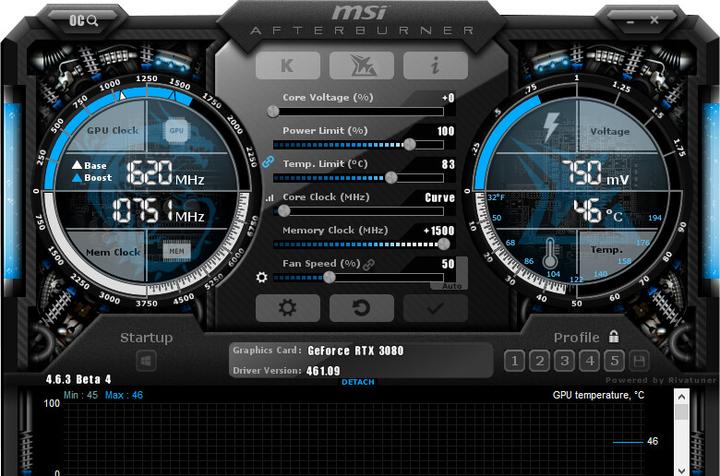Open settings with the gear button
This screenshot has height=476, width=720.
click(x=288, y=308)
